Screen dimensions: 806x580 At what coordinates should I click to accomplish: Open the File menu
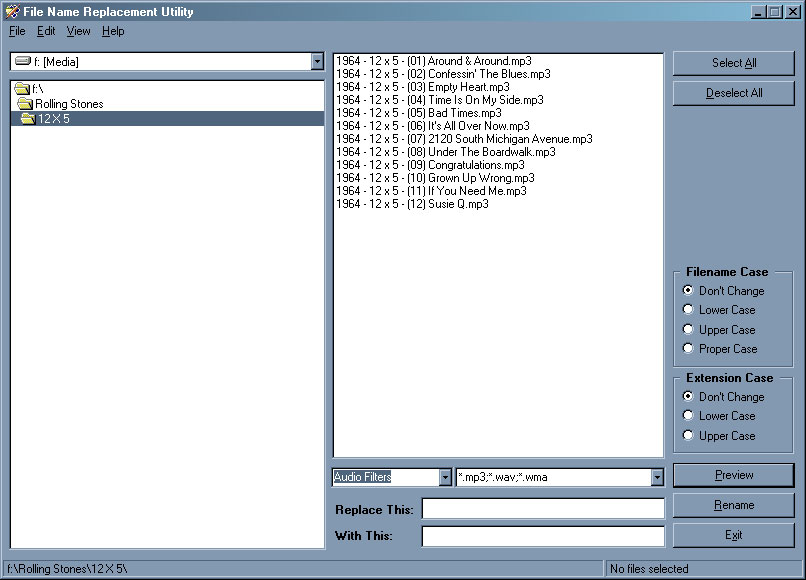17,31
